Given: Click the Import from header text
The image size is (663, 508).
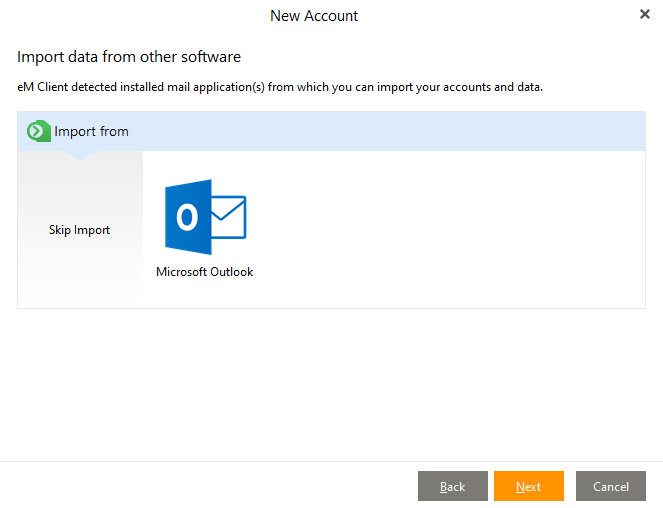Looking at the screenshot, I should [91, 131].
